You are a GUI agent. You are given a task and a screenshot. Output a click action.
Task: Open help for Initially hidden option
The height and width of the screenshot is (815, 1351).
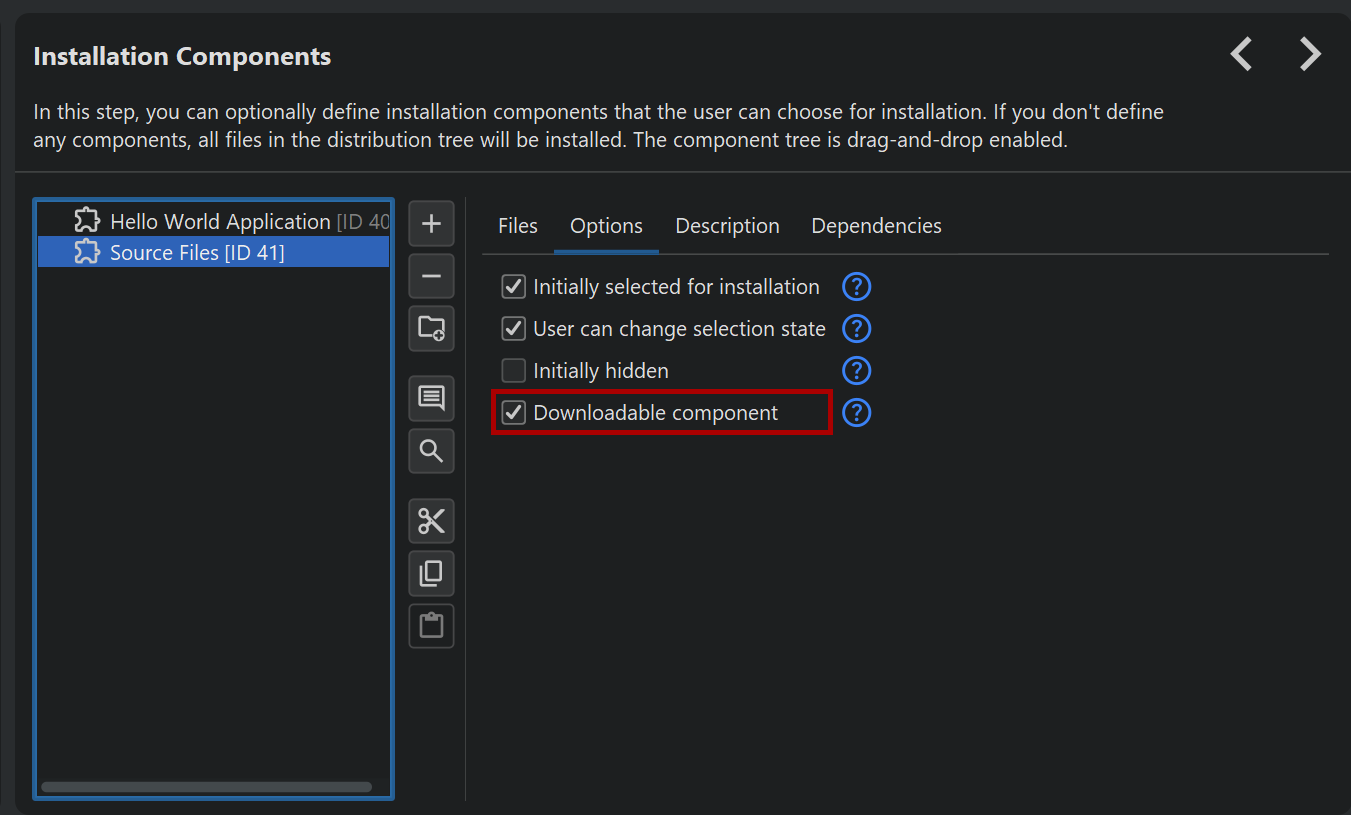856,371
